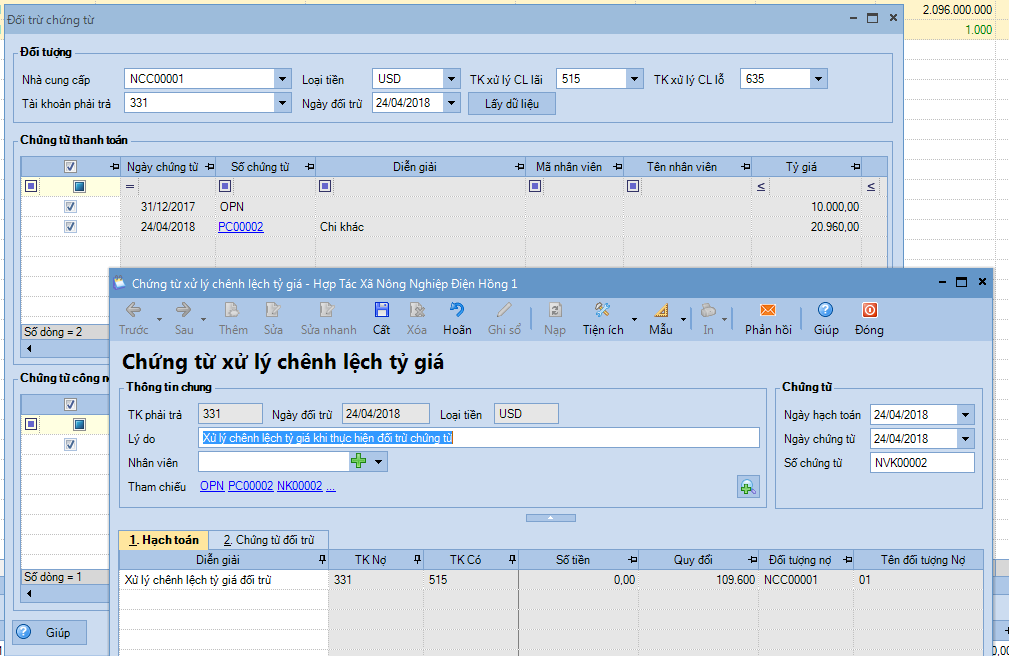Select the 20.960,00 exchange rate cell
The width and height of the screenshot is (1009, 656).
coord(806,227)
